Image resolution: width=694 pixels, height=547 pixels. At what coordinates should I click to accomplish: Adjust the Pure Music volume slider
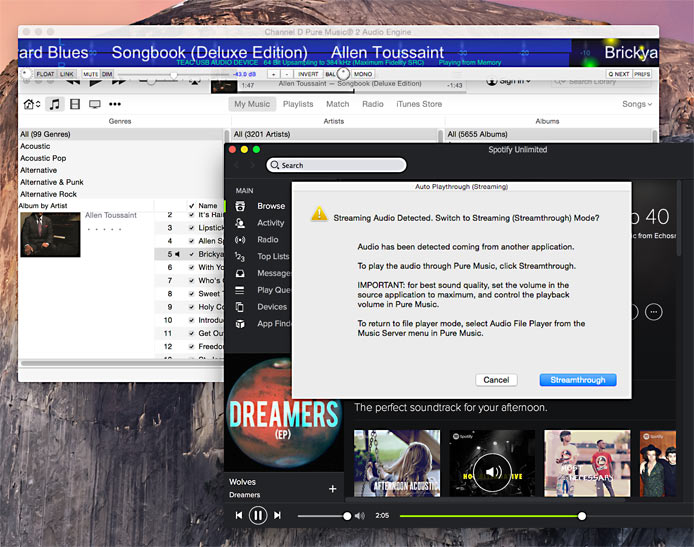[174, 74]
